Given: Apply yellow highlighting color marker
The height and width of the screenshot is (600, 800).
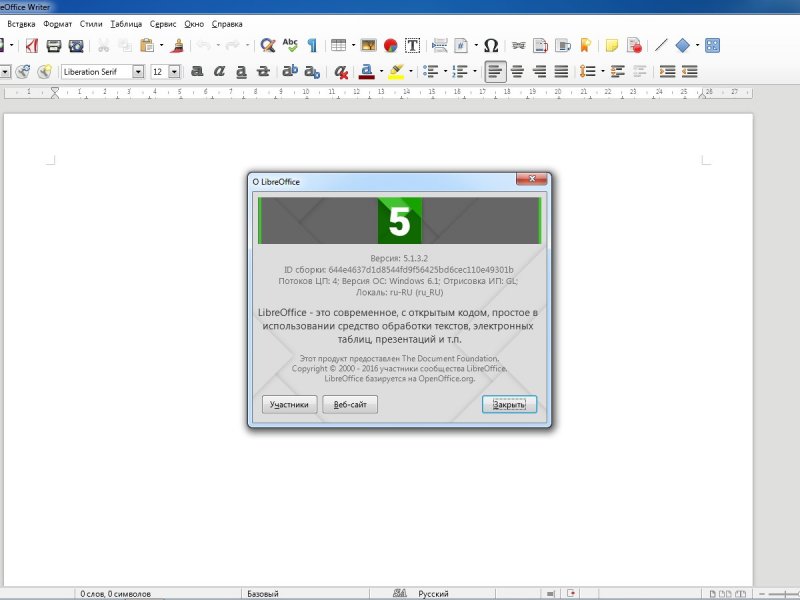Looking at the screenshot, I should click(396, 72).
